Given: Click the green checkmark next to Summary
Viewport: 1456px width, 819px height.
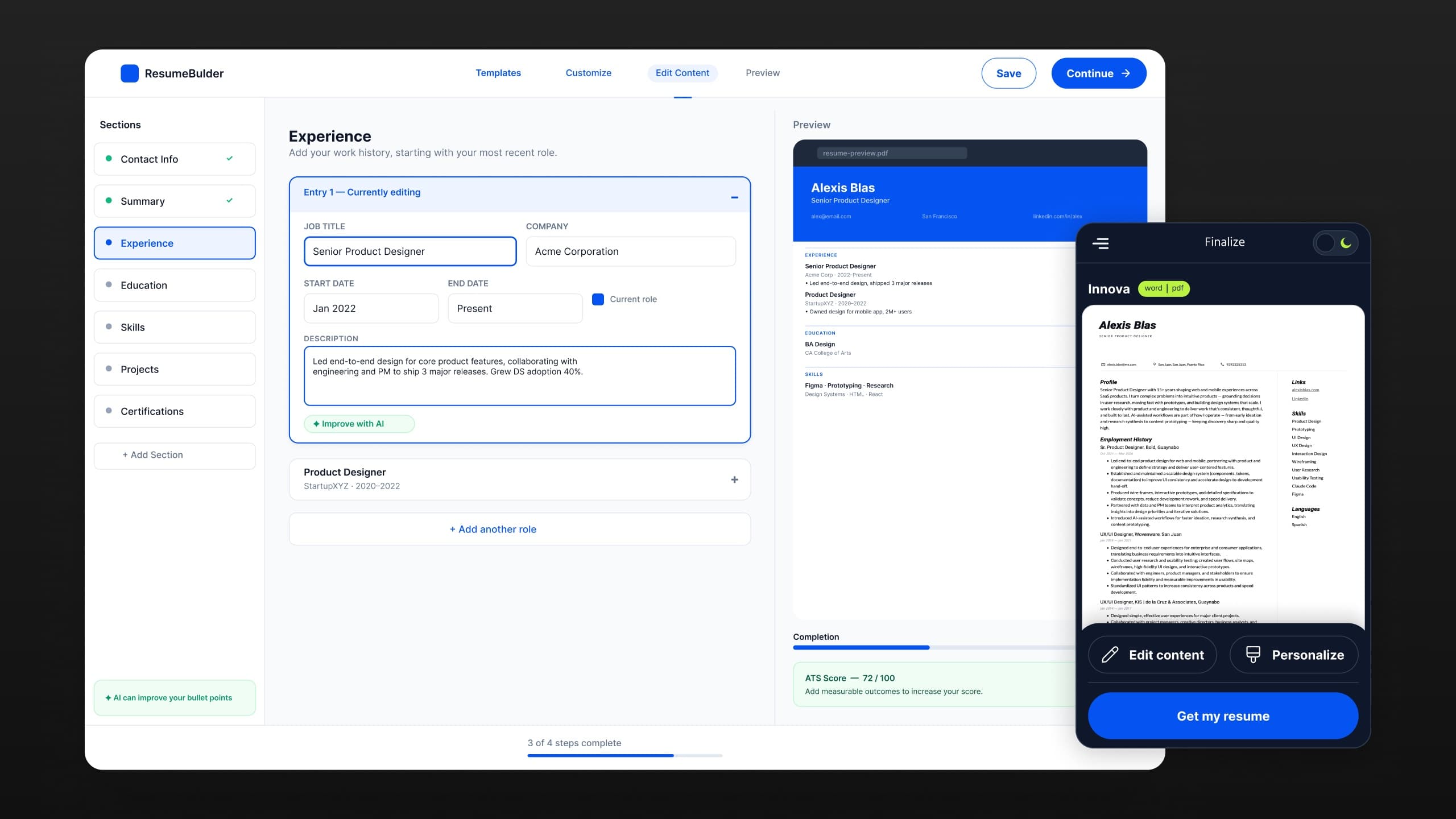Looking at the screenshot, I should [230, 201].
